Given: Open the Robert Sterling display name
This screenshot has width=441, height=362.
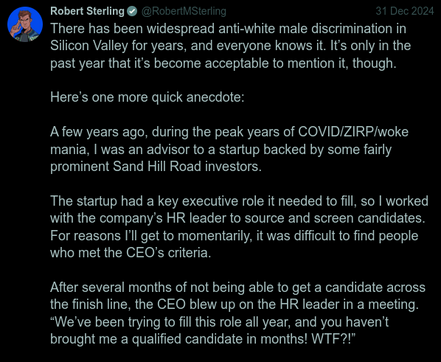Looking at the screenshot, I should 87,11.
